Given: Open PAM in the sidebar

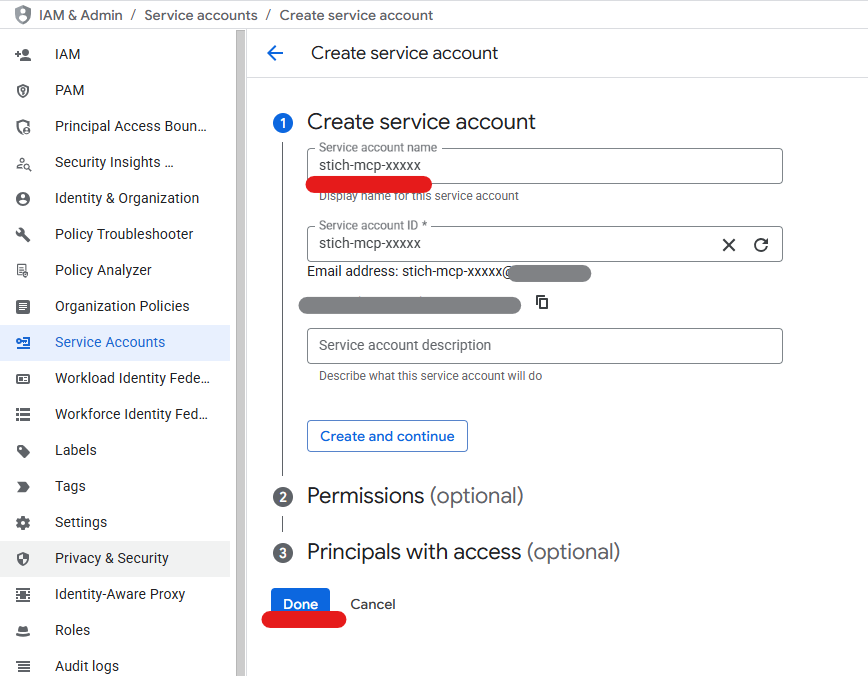Looking at the screenshot, I should [115, 90].
